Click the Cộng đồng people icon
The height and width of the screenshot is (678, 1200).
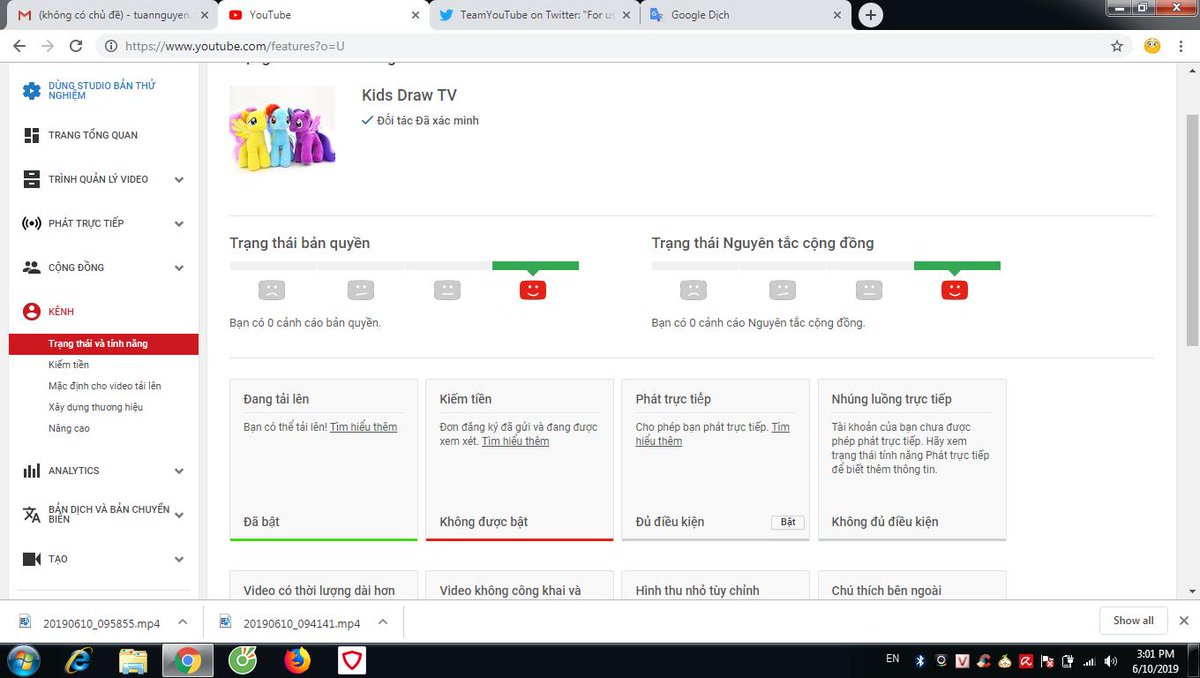(31, 267)
